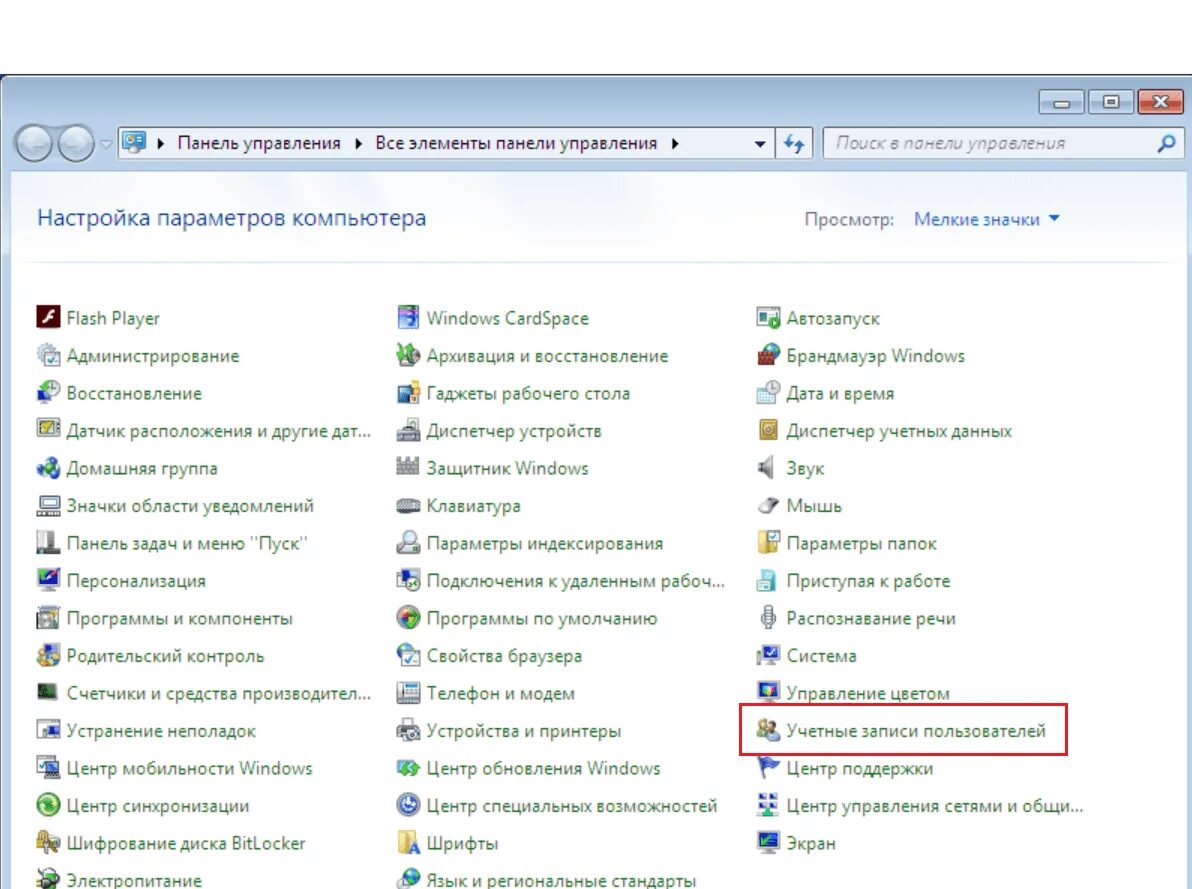
Task: Expand the address bar history dropdown arrow
Action: 759,144
